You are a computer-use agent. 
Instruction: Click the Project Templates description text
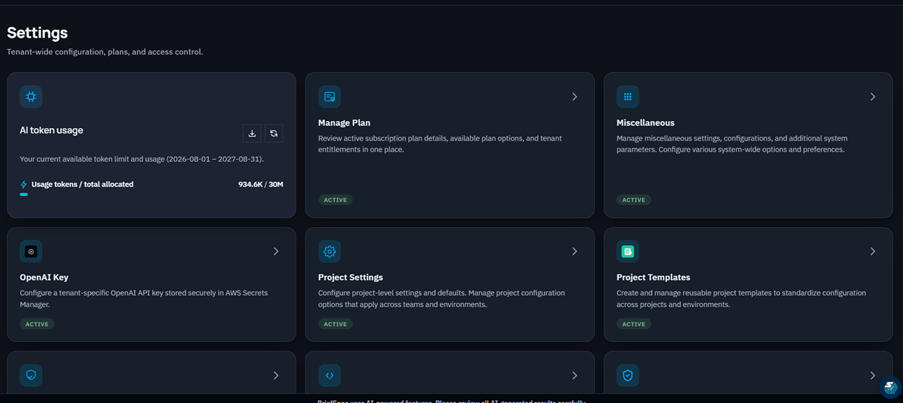(x=741, y=298)
